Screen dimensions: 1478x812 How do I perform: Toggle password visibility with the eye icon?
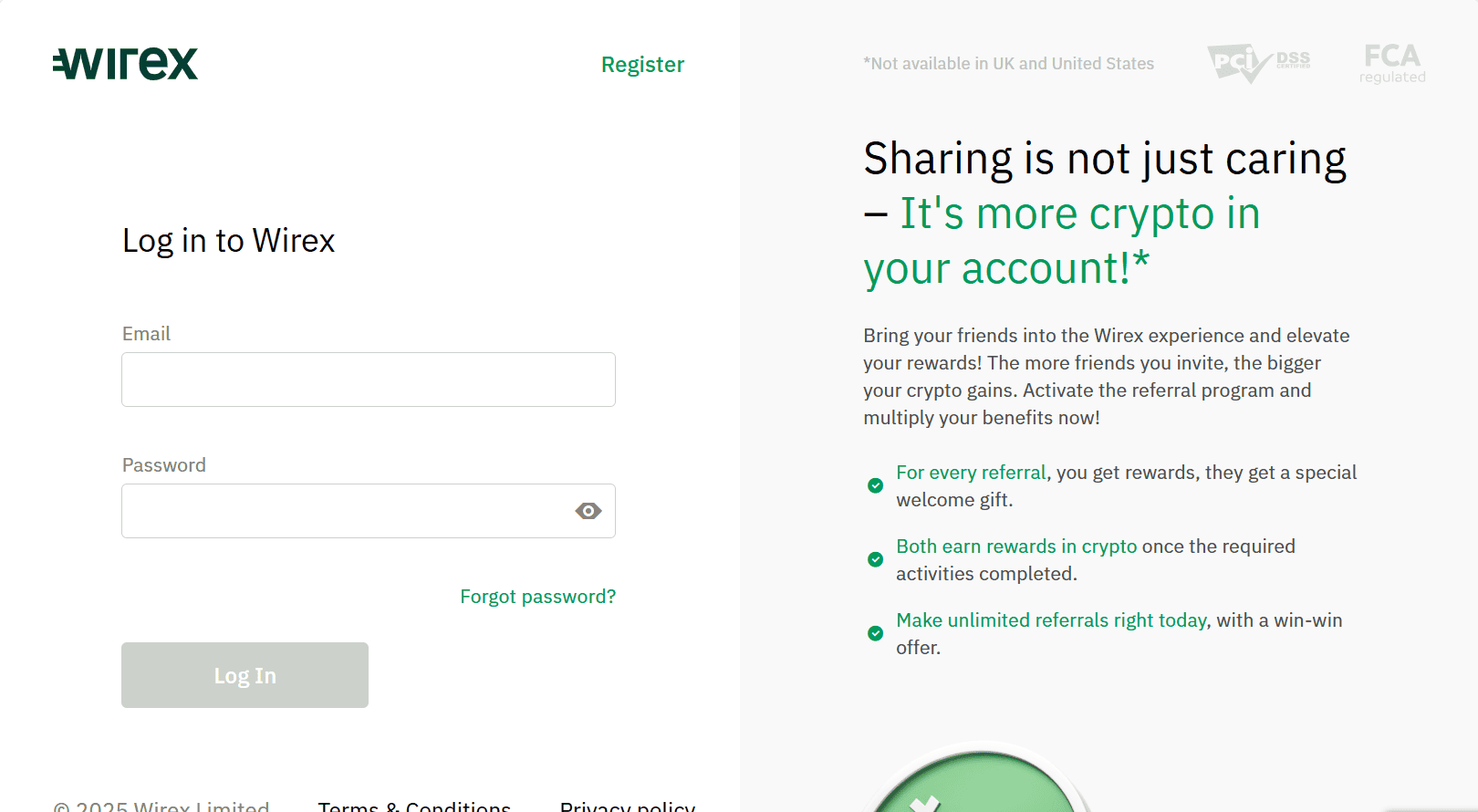click(x=588, y=511)
